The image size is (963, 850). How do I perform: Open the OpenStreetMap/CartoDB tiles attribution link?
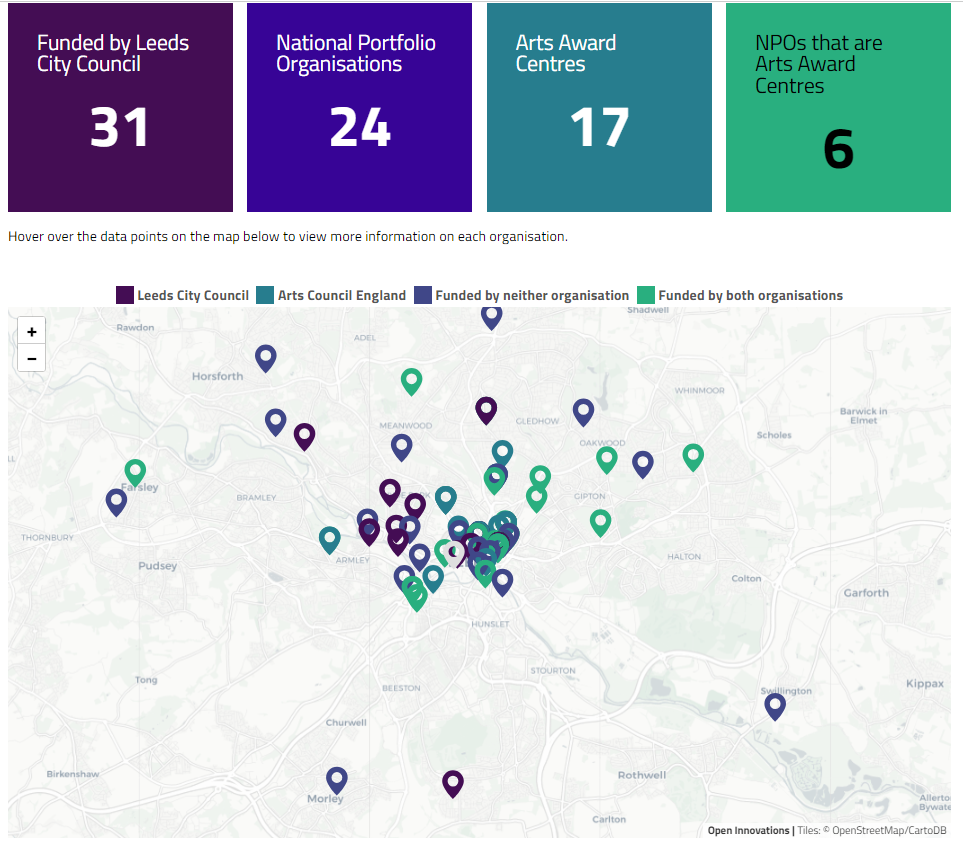click(889, 830)
